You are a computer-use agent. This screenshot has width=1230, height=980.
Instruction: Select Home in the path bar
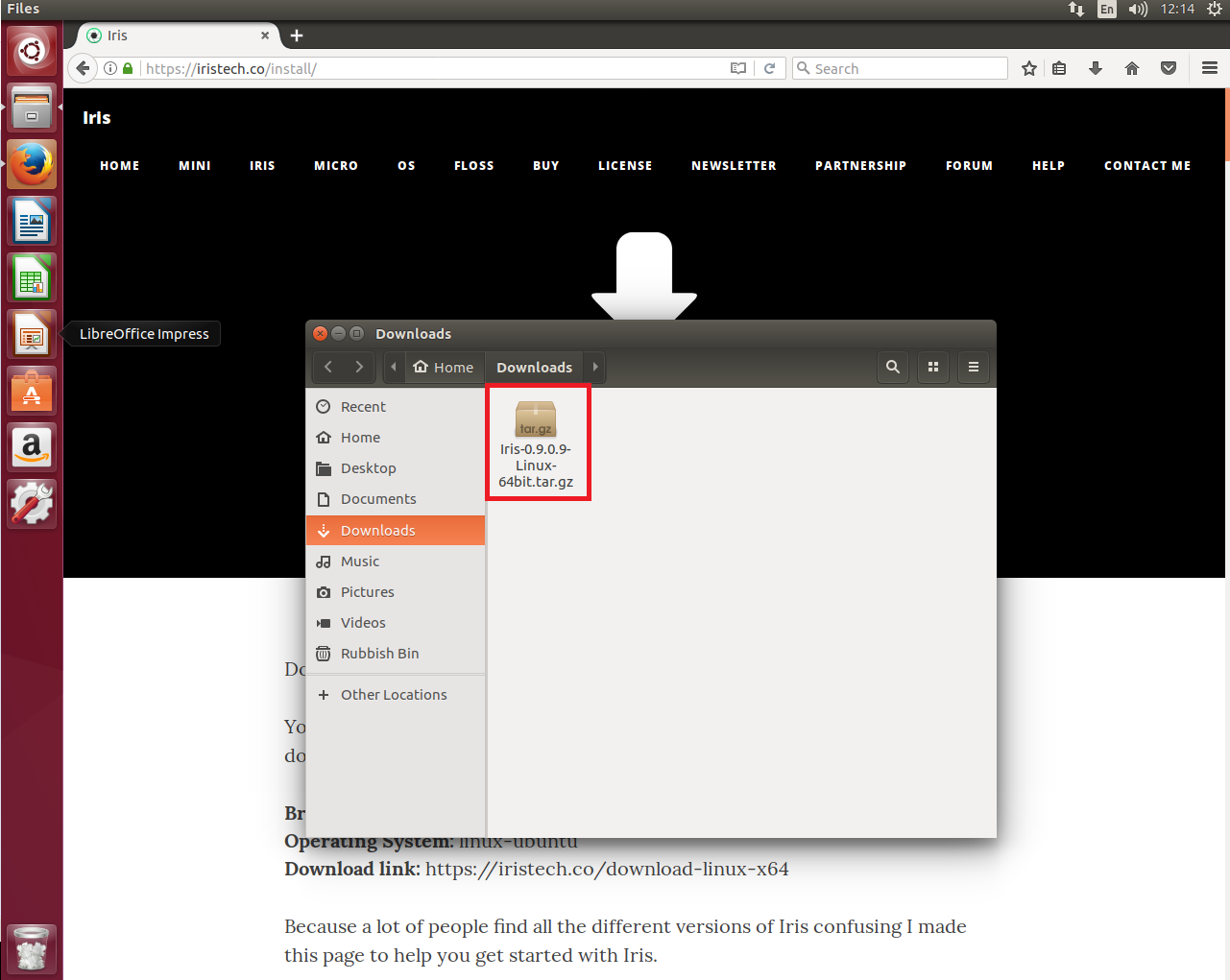(x=444, y=367)
